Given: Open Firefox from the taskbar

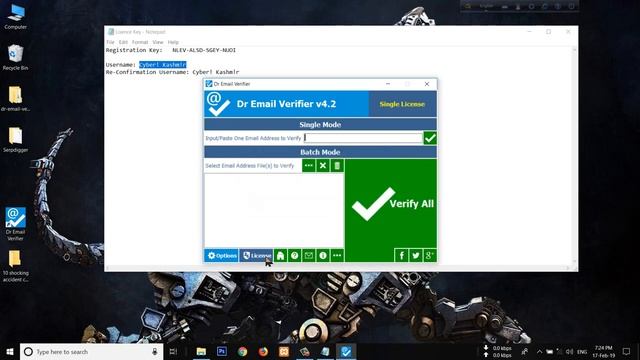Looking at the screenshot, I should coord(263,351).
